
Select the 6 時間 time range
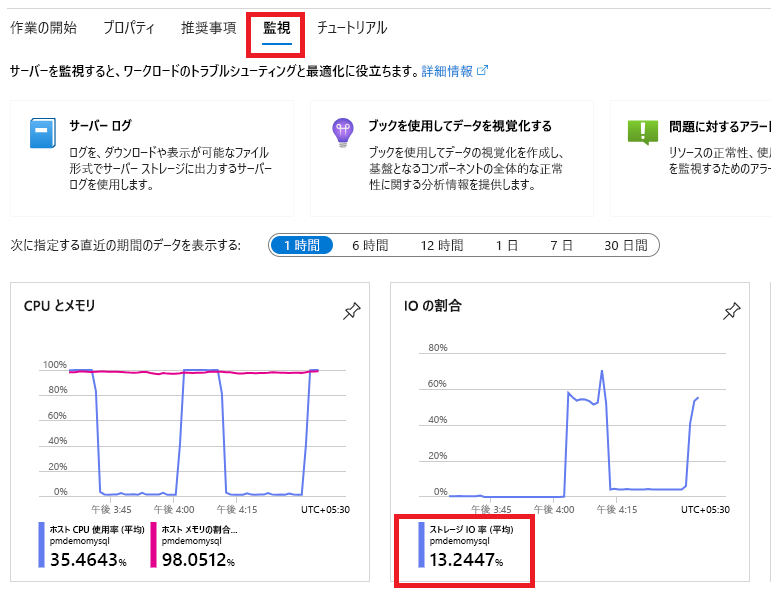370,245
